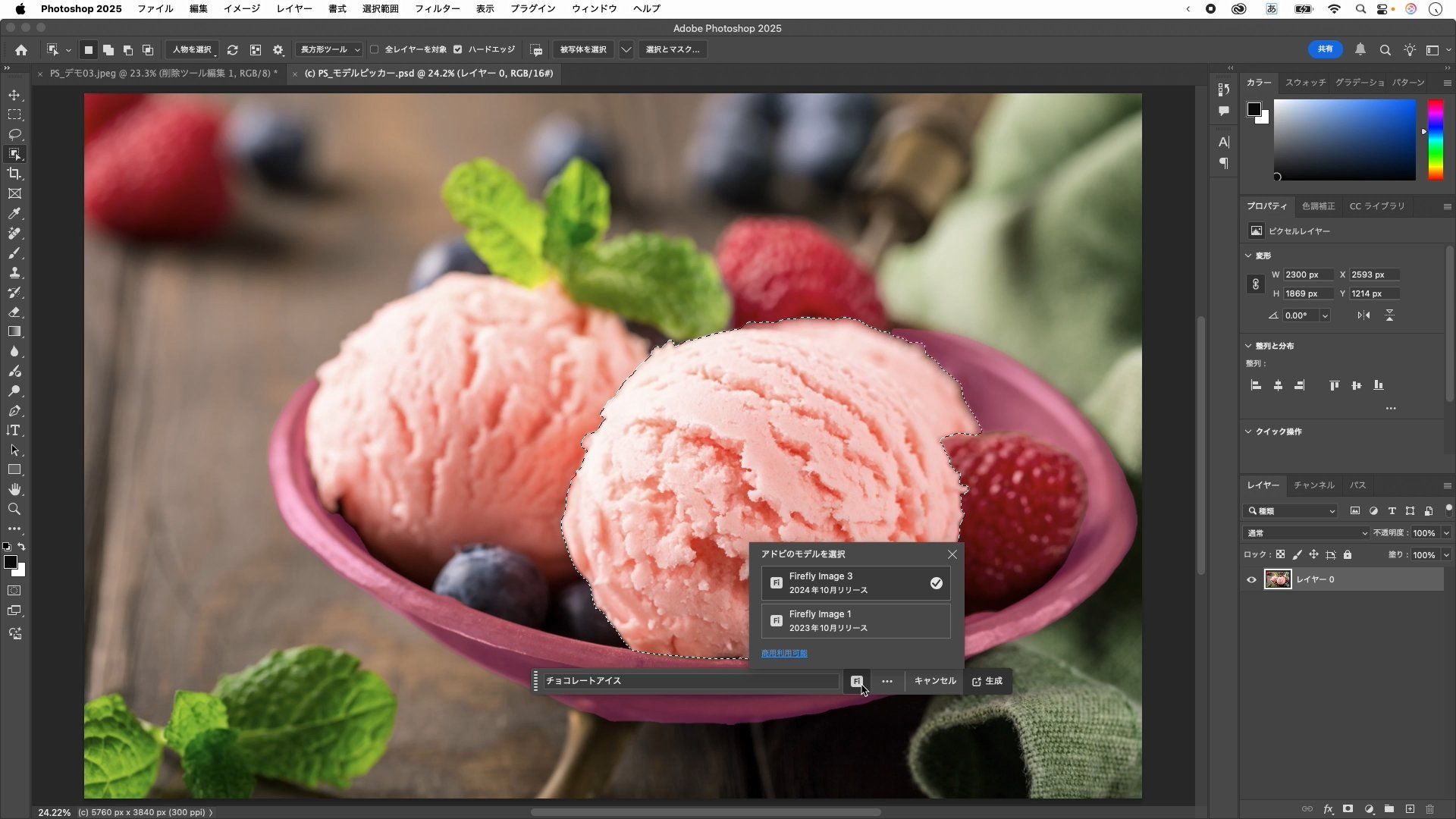Select the Hand tool
The height and width of the screenshot is (819, 1456).
click(14, 489)
